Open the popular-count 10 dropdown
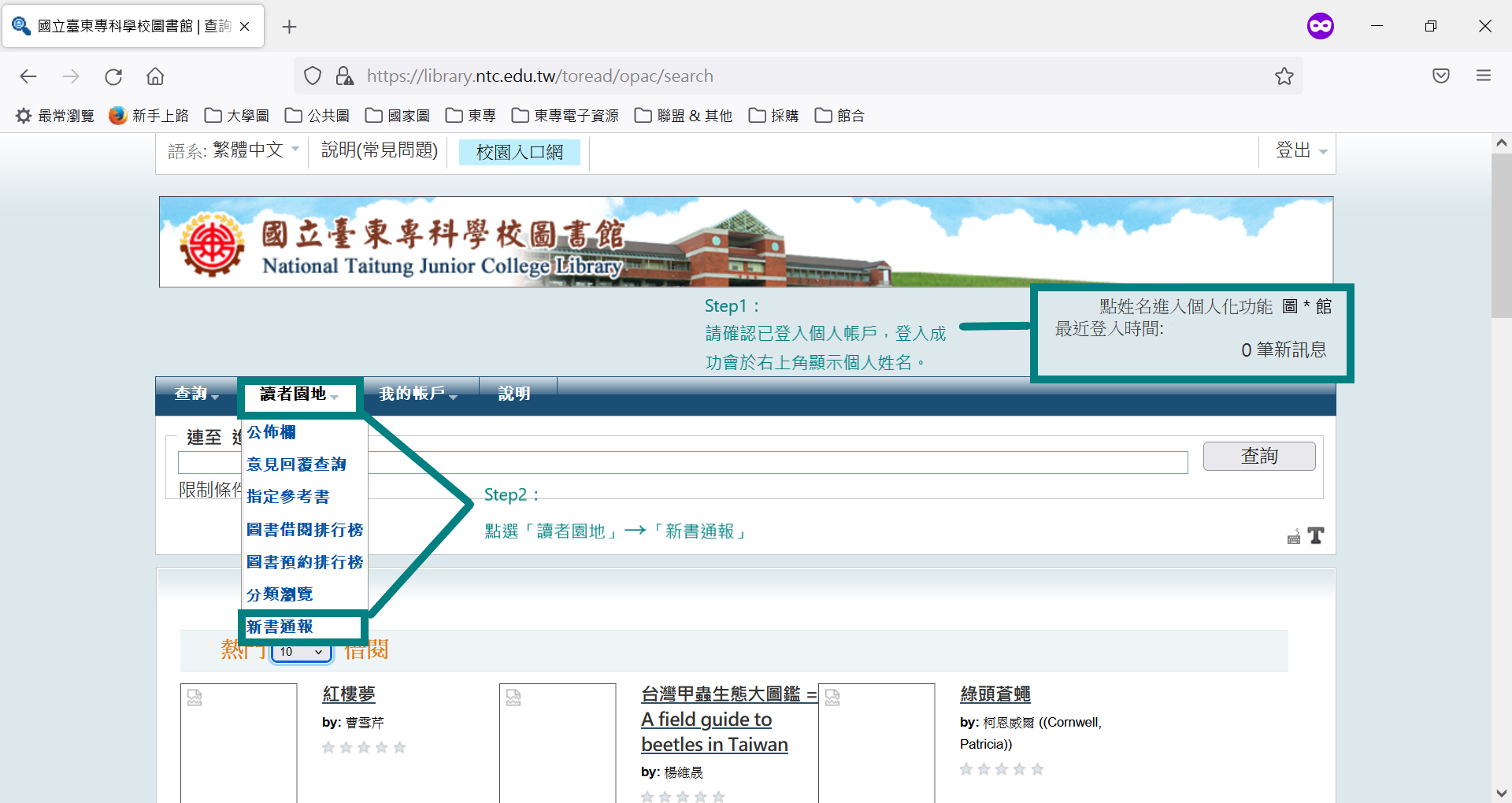This screenshot has height=803, width=1512. (302, 652)
